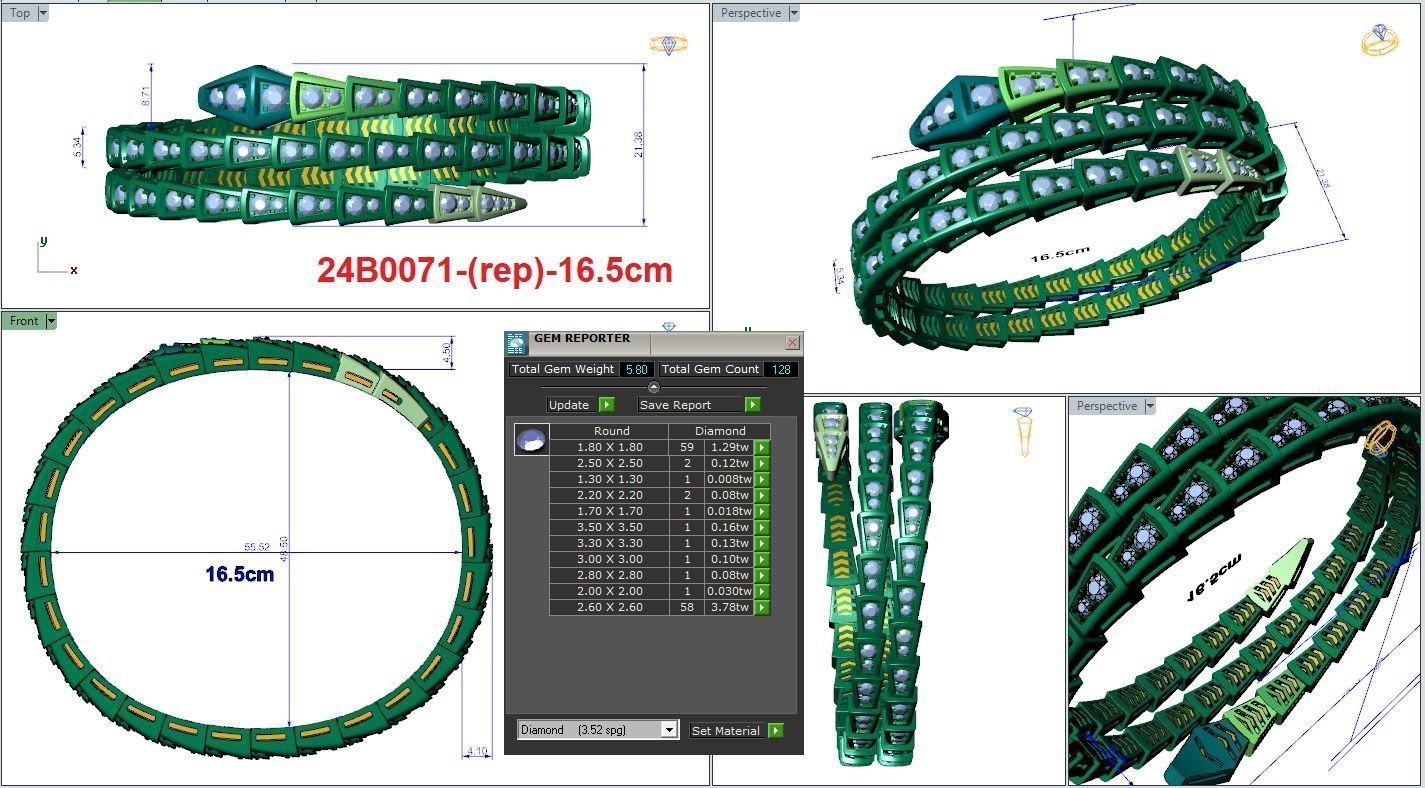Close the Gem Reporter panel
Viewport: 1425px width, 788px height.
[x=792, y=343]
